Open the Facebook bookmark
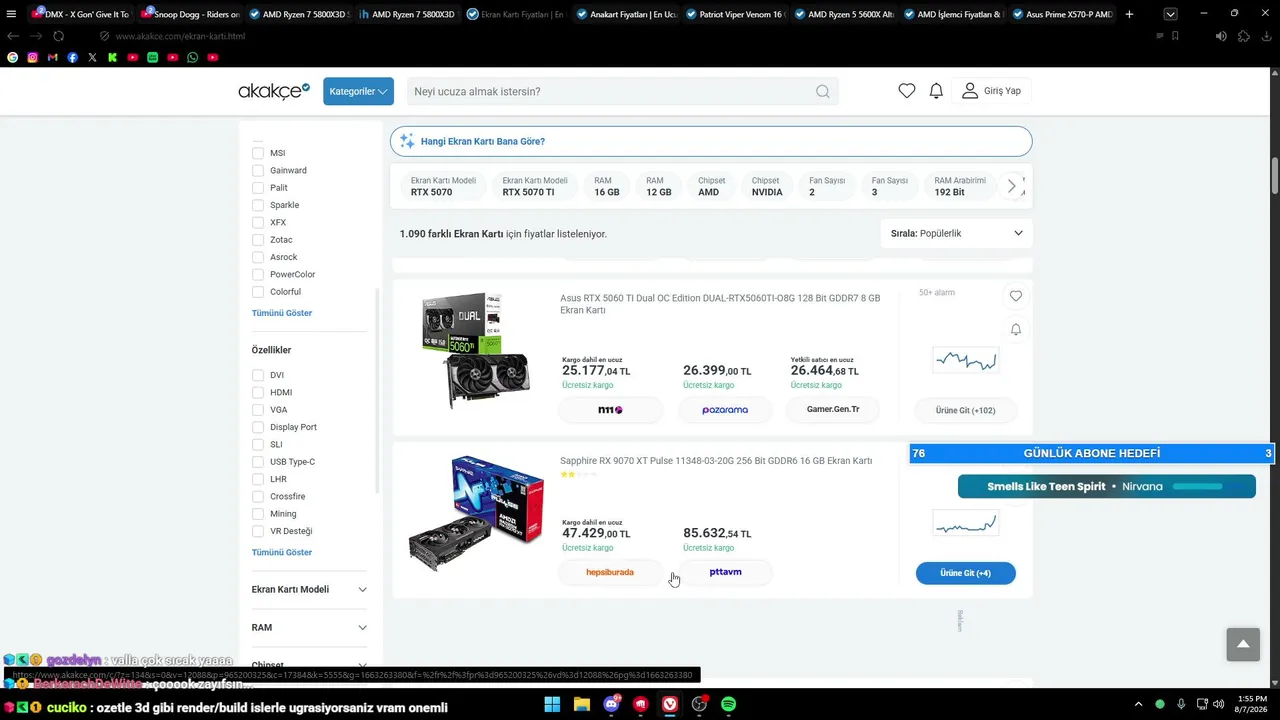 [72, 58]
